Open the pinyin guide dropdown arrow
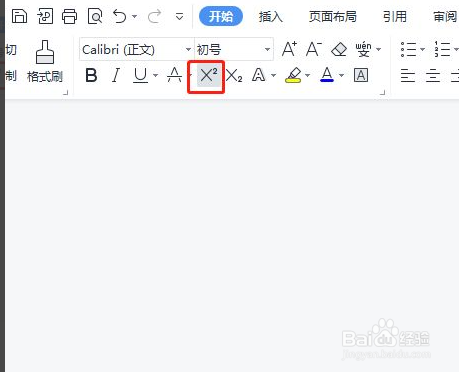459x372 pixels. tap(378, 49)
